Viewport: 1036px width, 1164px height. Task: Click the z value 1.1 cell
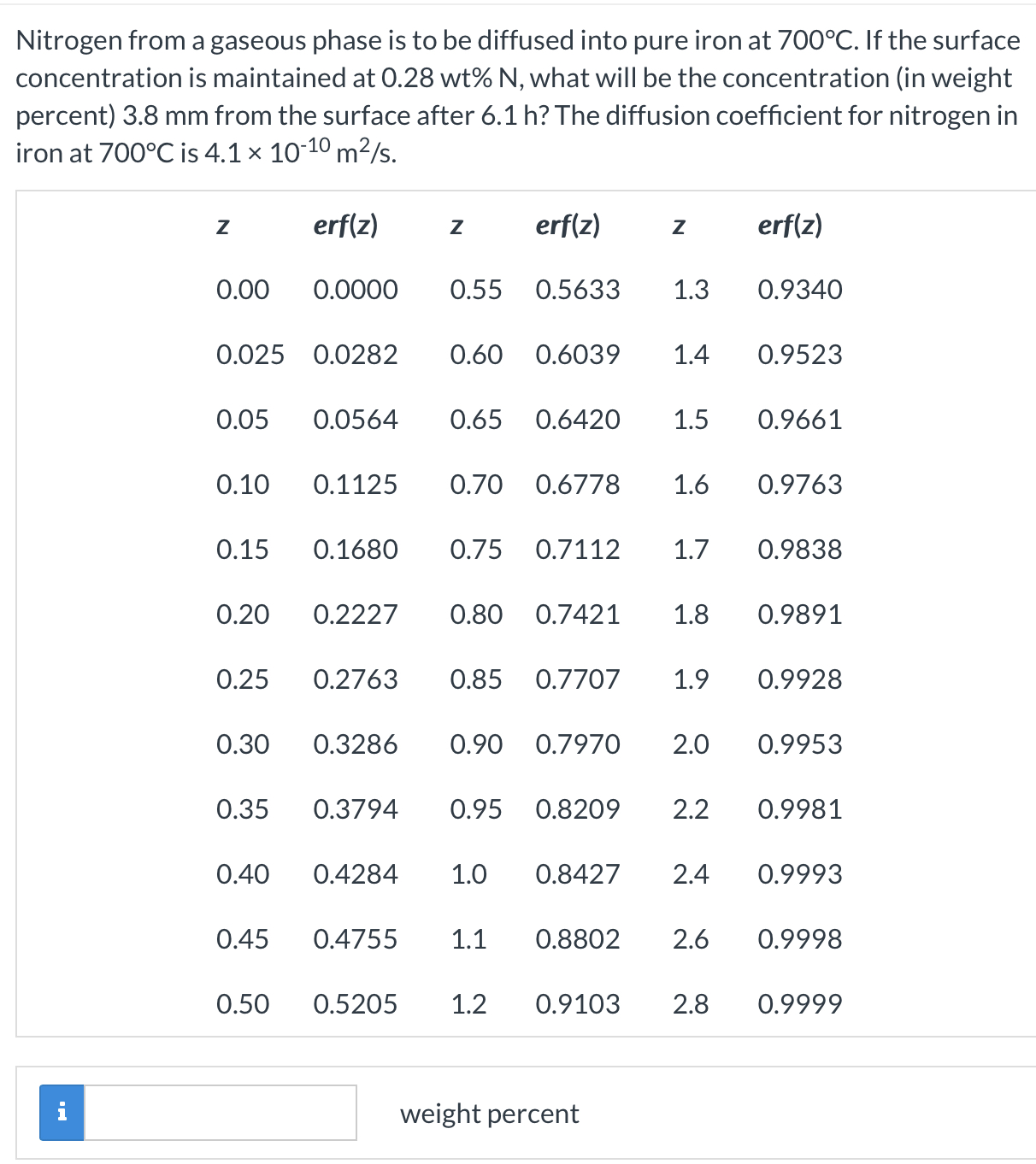coord(468,939)
